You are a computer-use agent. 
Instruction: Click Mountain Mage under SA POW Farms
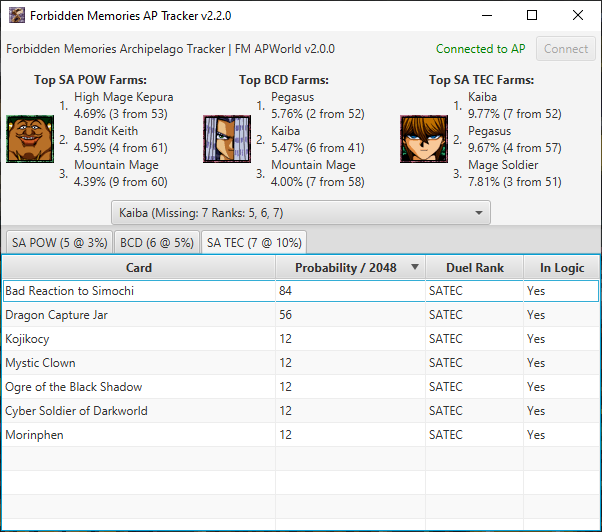(x=121, y=173)
